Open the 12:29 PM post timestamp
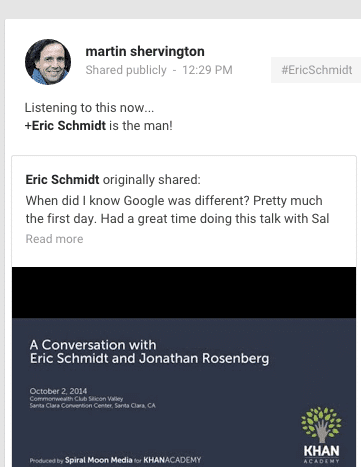Viewport: 361px width, 467px height. (207, 70)
